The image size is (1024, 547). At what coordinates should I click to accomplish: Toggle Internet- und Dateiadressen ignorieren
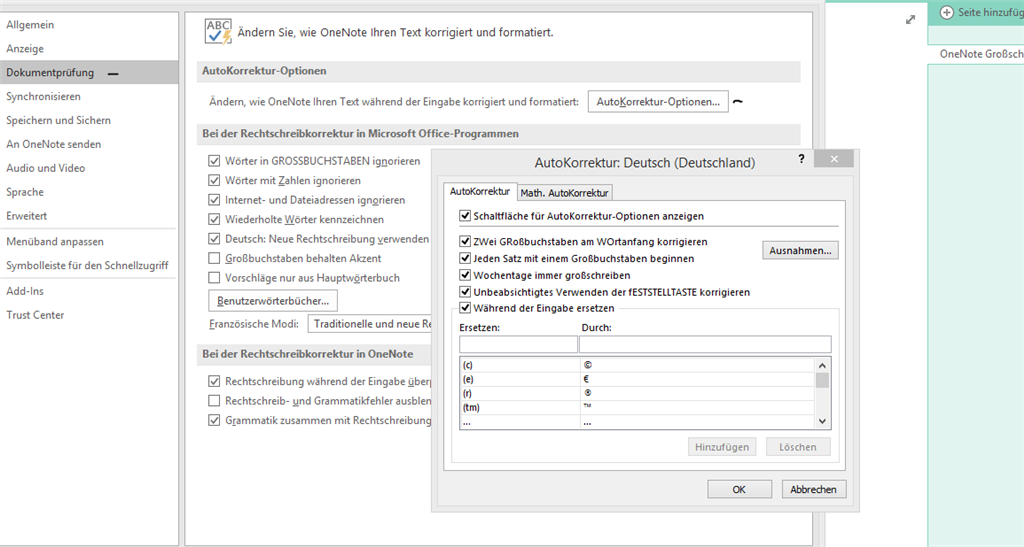[x=214, y=200]
